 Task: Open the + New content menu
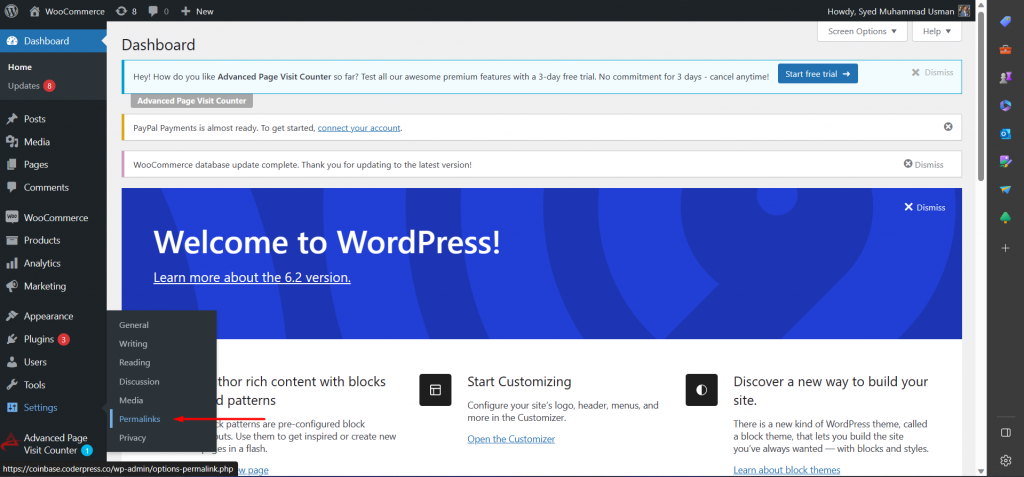[197, 11]
